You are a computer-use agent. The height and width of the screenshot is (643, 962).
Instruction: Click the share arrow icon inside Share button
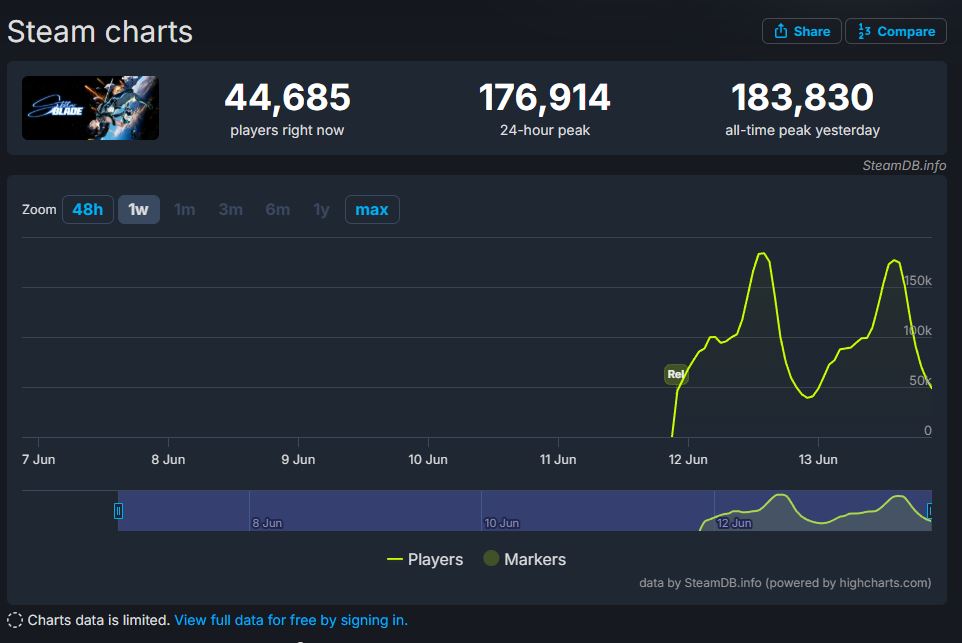click(x=780, y=31)
